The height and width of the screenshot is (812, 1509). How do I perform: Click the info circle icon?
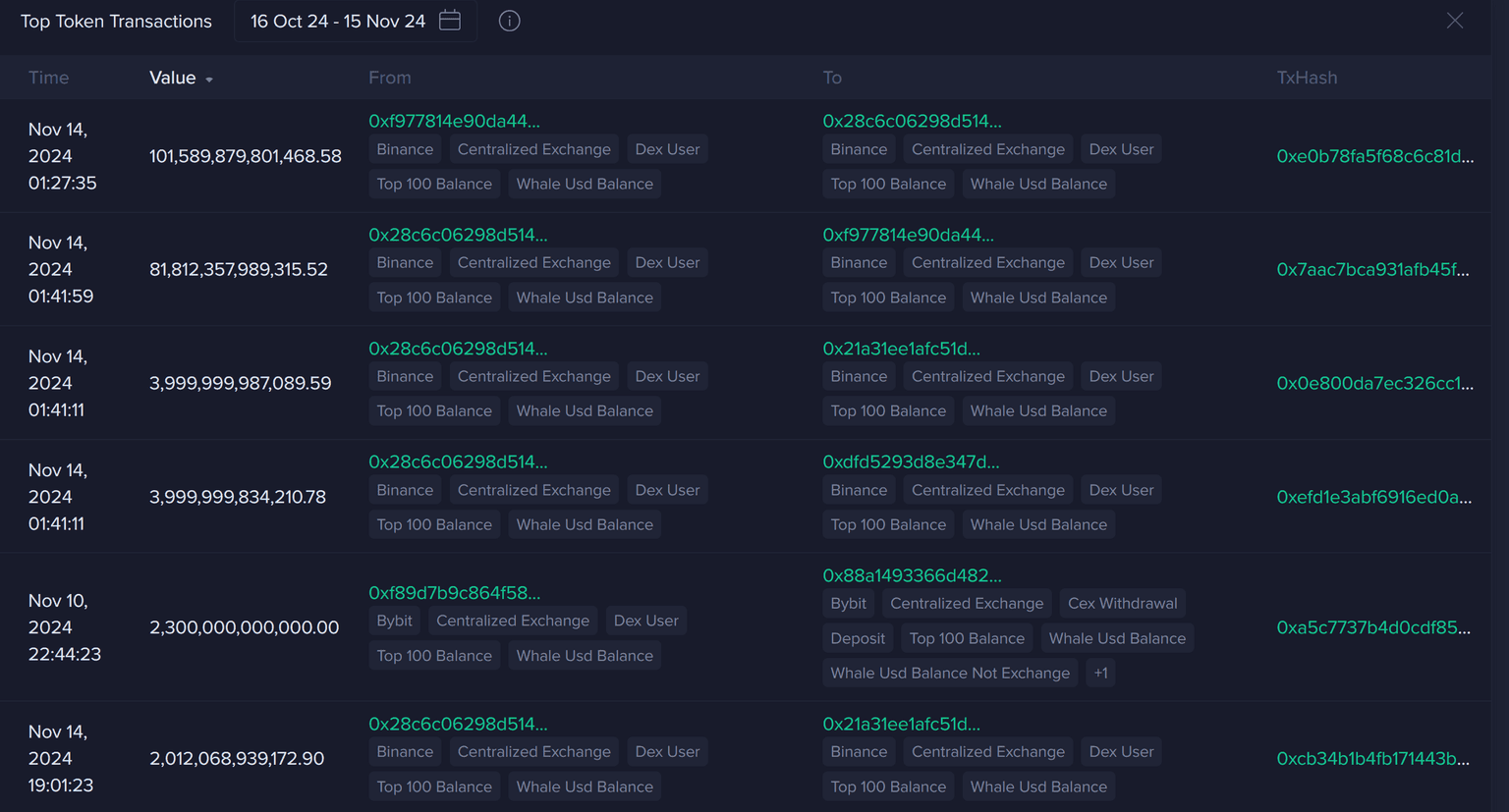(x=509, y=21)
